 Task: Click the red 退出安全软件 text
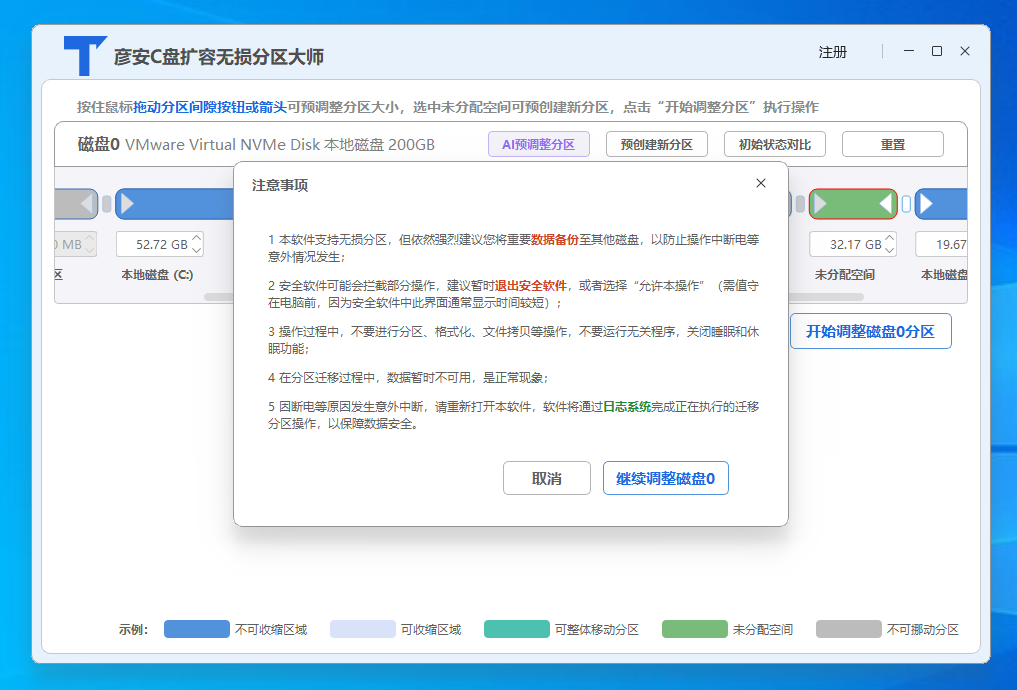point(531,286)
